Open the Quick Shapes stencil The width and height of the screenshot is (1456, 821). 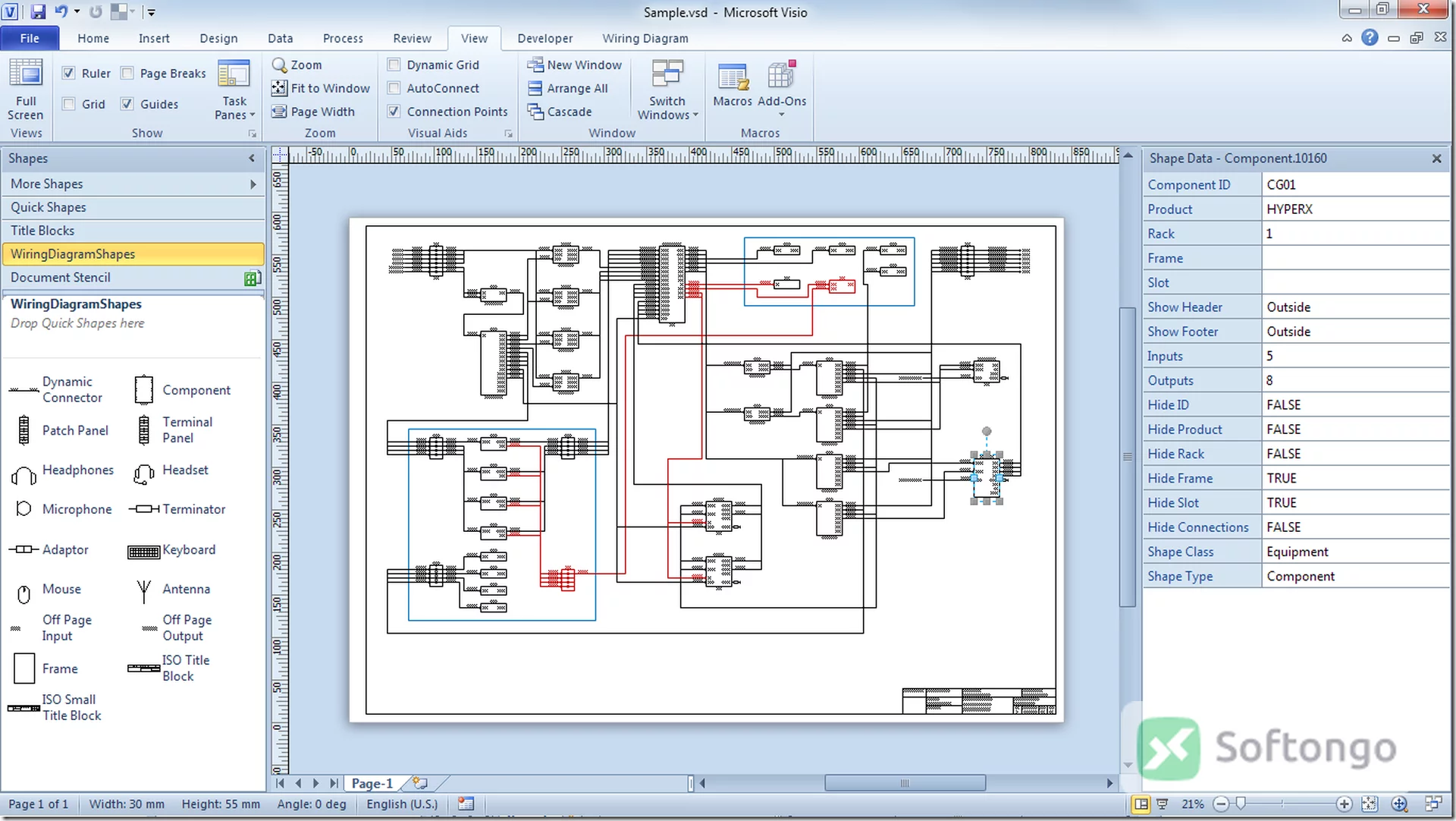[133, 207]
